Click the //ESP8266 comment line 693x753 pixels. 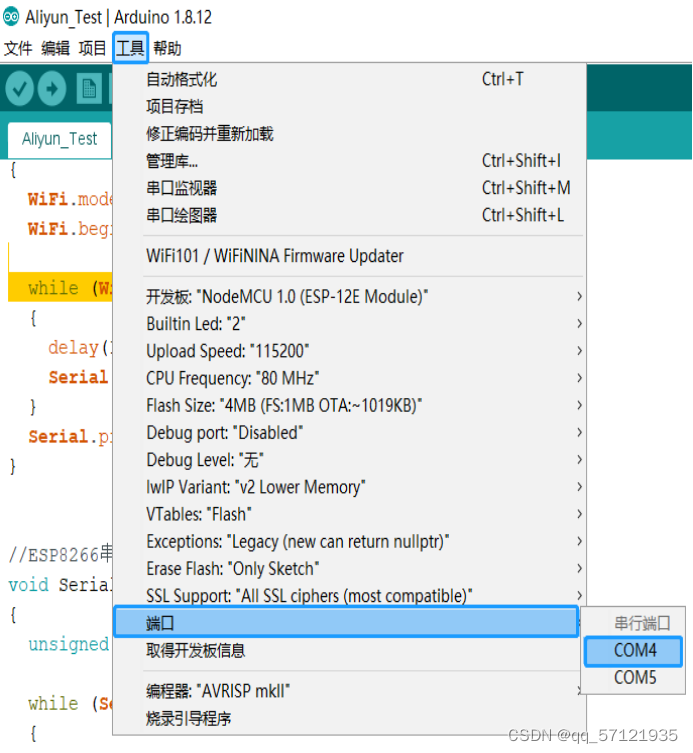click(x=61, y=555)
